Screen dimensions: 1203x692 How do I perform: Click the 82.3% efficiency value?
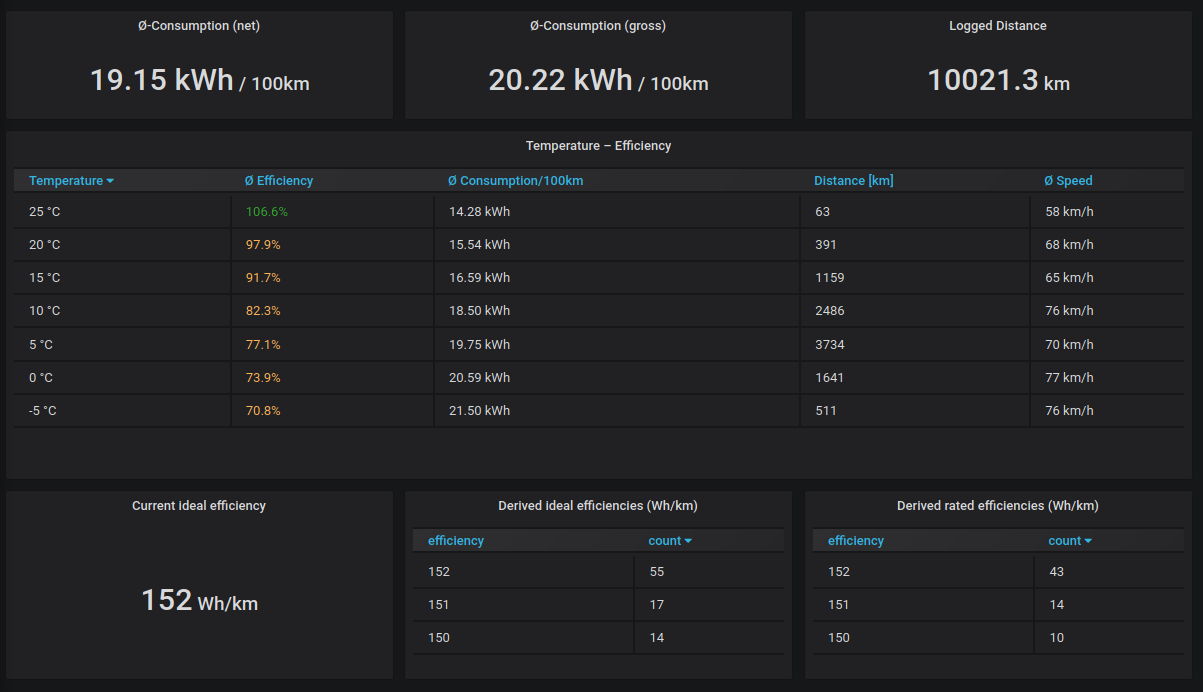click(263, 311)
